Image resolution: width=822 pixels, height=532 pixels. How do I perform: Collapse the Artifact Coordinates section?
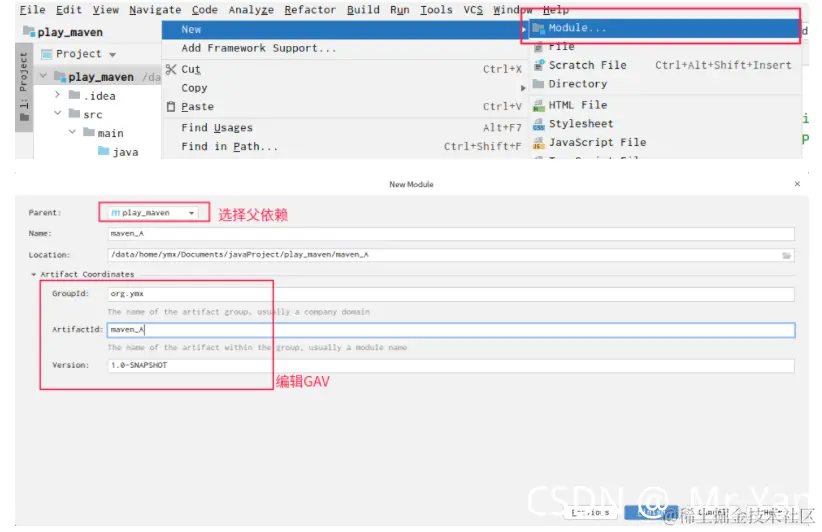[34, 274]
